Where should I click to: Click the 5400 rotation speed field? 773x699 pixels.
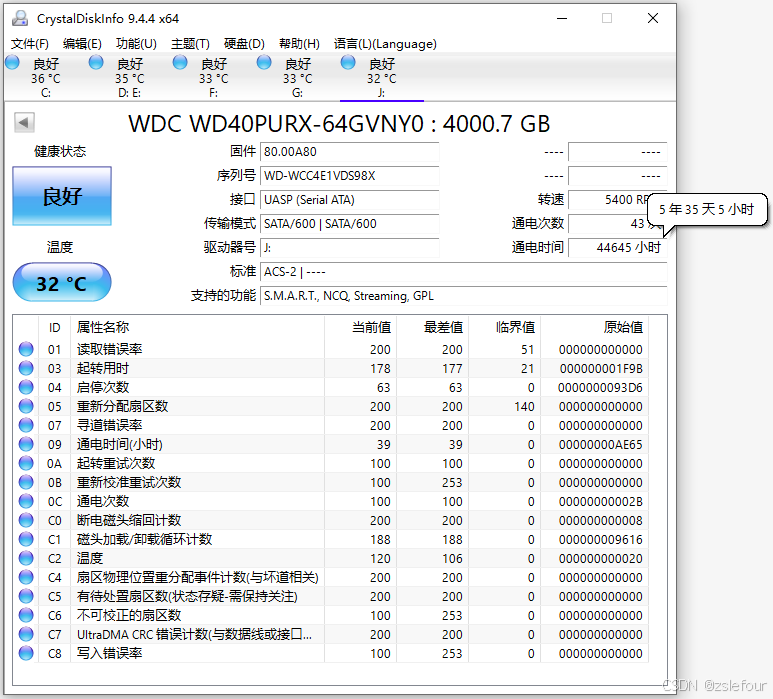click(x=618, y=200)
